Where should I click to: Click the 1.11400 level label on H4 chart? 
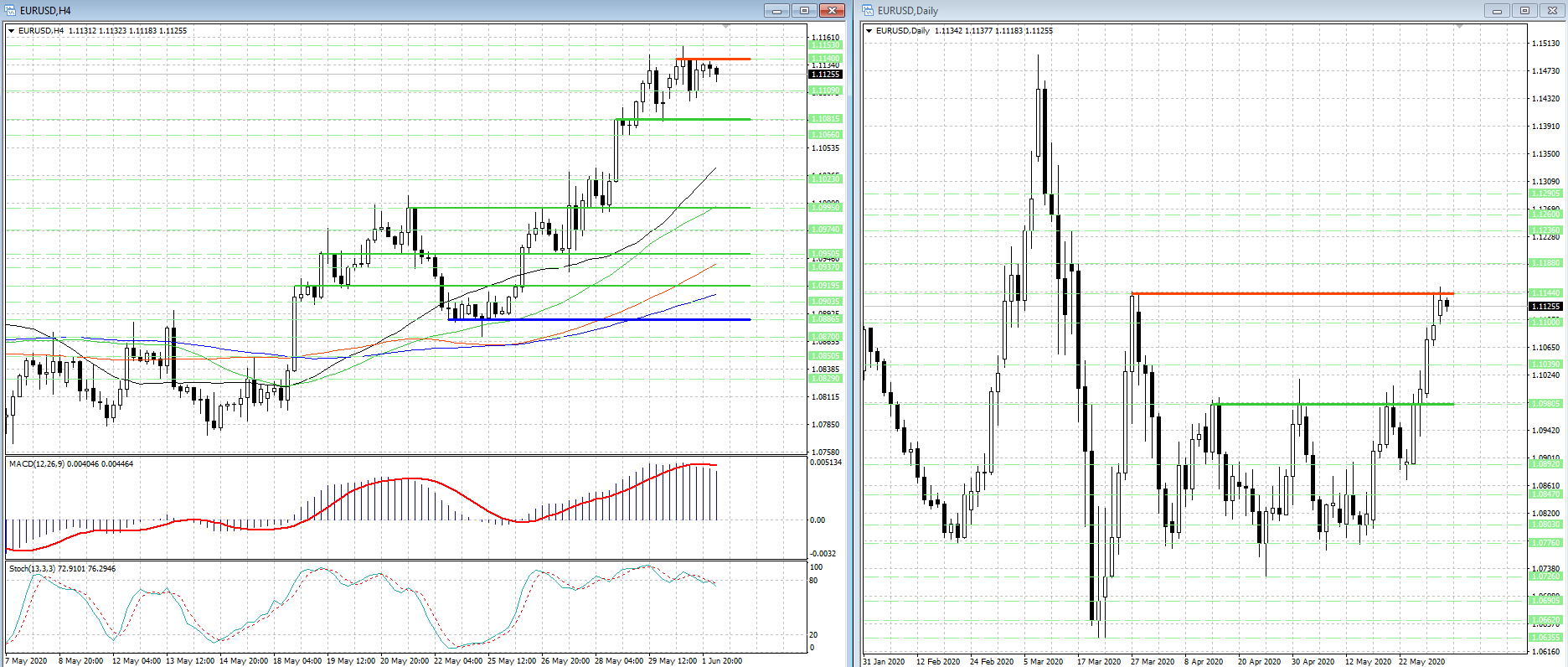click(x=825, y=59)
